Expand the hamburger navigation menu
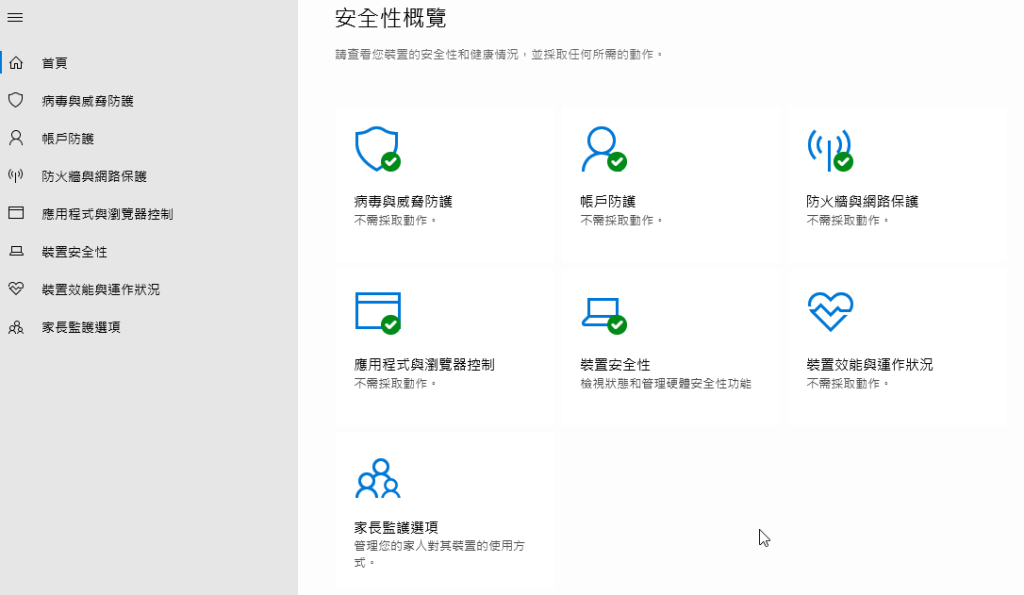This screenshot has height=595, width=1024. pos(15,18)
